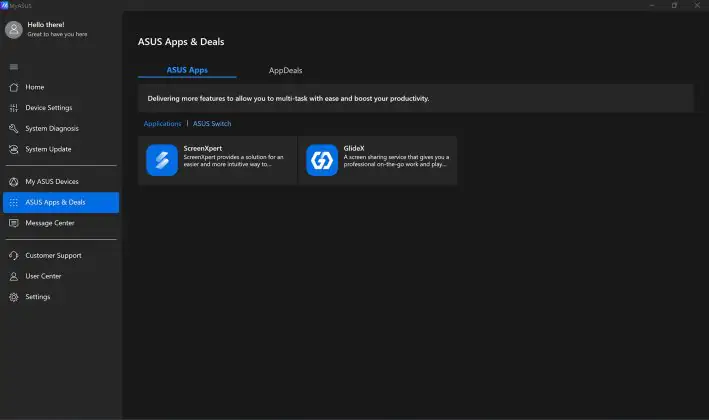Close the MyASUS window
709x420 pixels.
coord(697,5)
